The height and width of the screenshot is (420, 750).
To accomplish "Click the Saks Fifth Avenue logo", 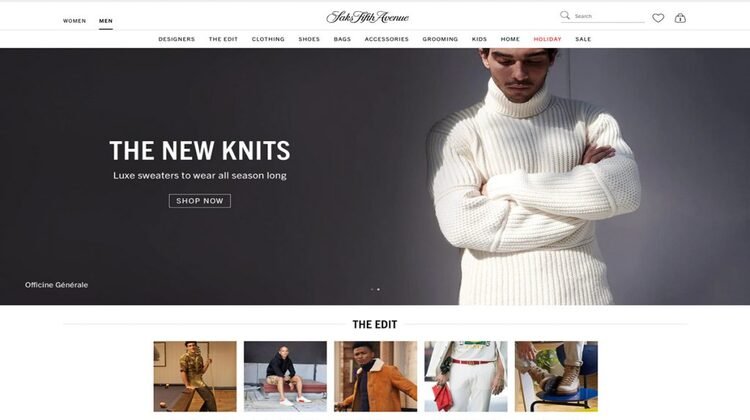I will 367,17.
